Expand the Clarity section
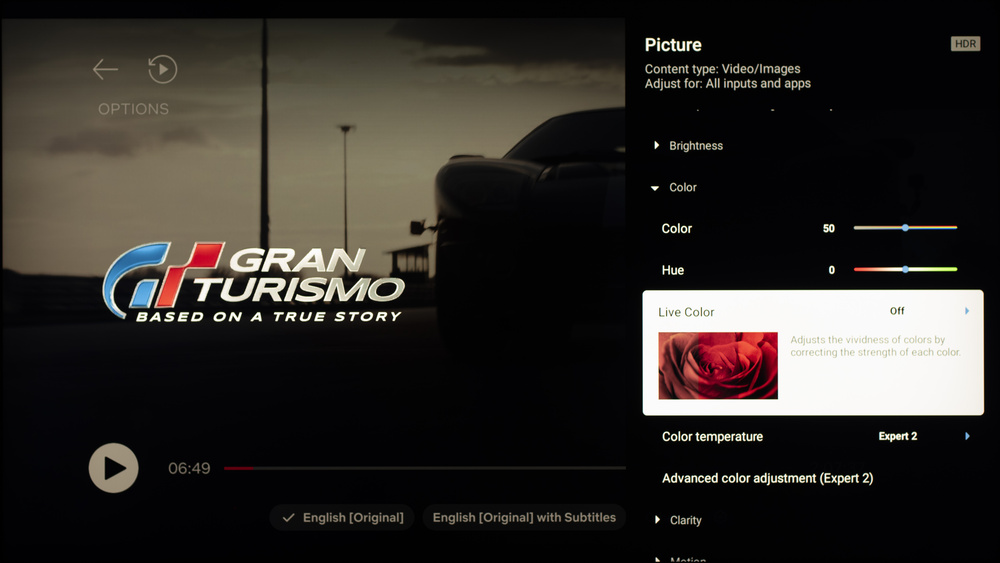1000x563 pixels. coord(685,520)
